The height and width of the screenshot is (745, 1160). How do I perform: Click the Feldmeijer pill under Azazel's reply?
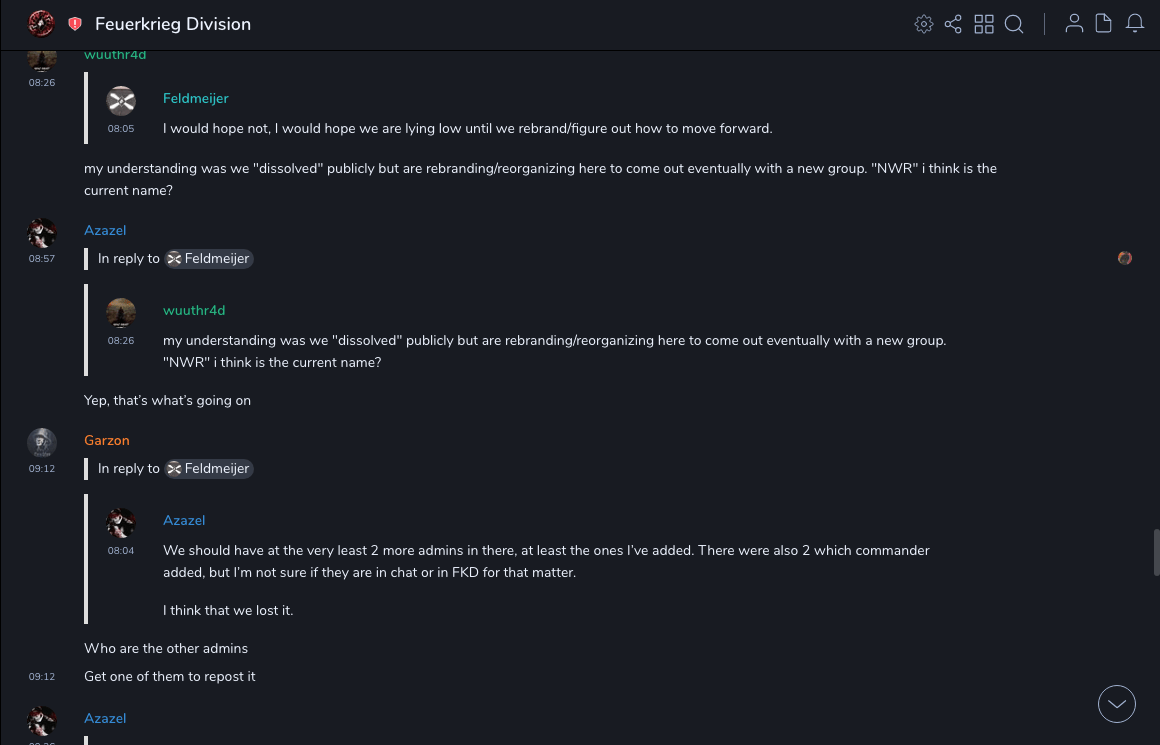click(209, 258)
